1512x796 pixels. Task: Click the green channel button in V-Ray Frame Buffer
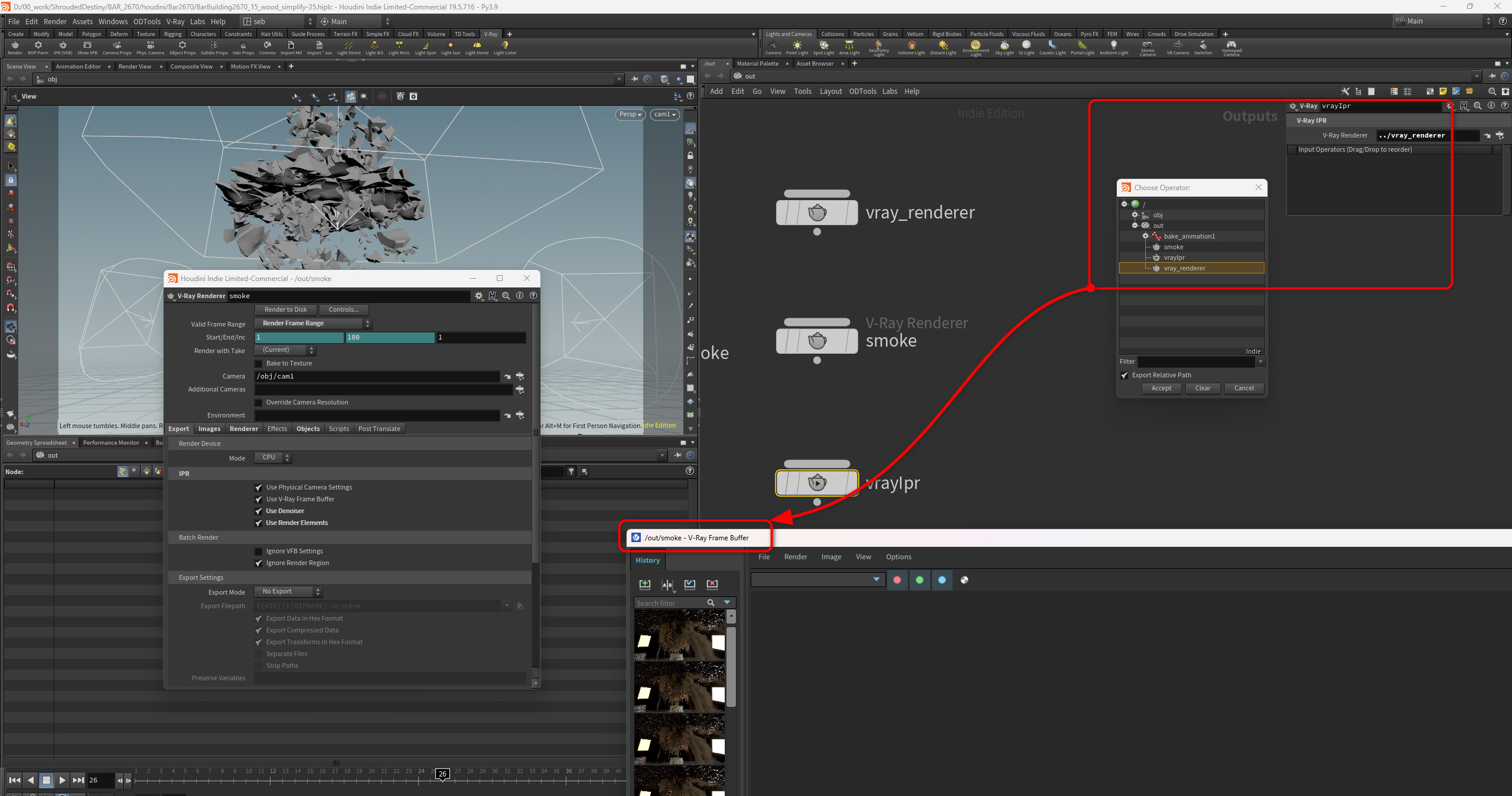tap(920, 580)
